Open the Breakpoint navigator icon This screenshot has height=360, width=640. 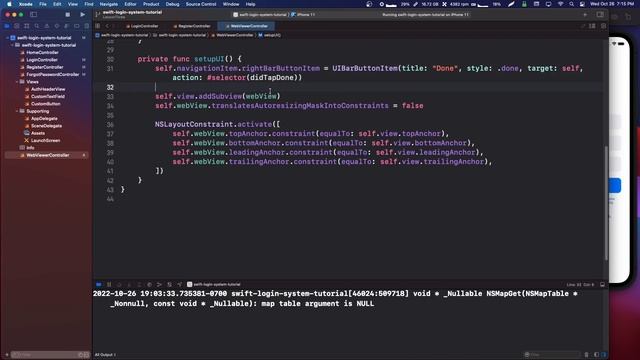pos(77,26)
